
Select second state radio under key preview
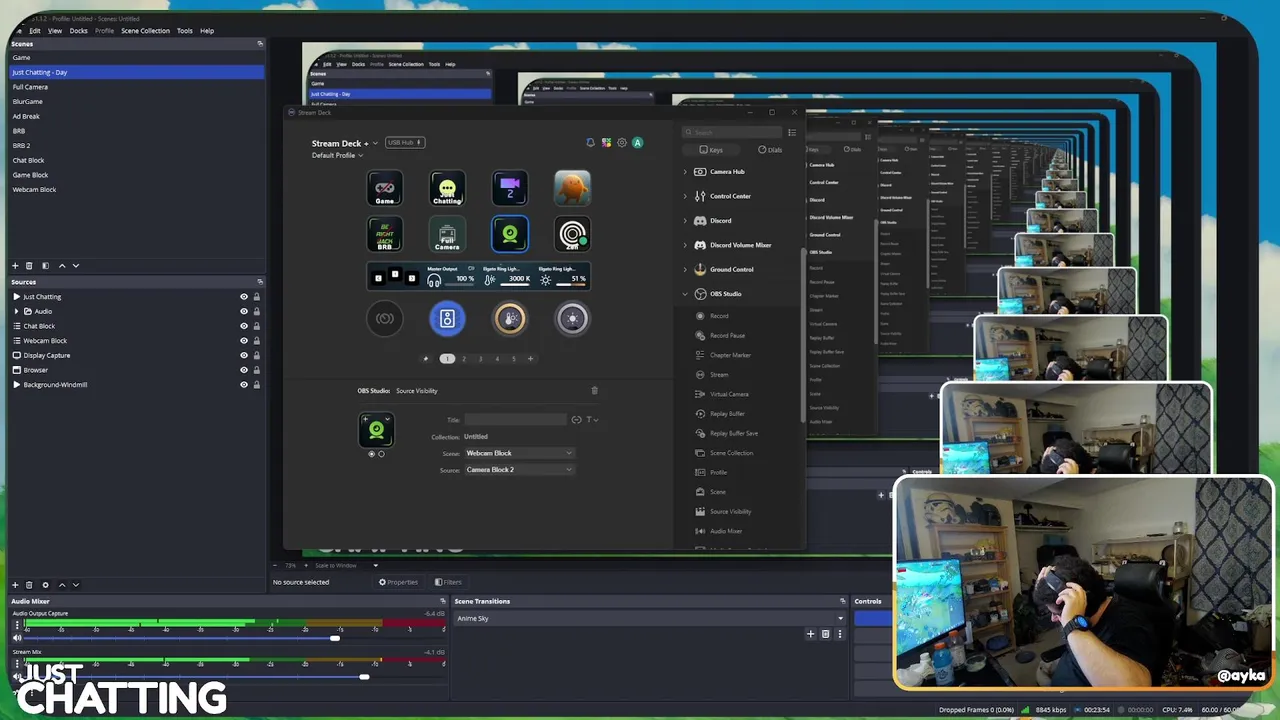pyautogui.click(x=381, y=454)
